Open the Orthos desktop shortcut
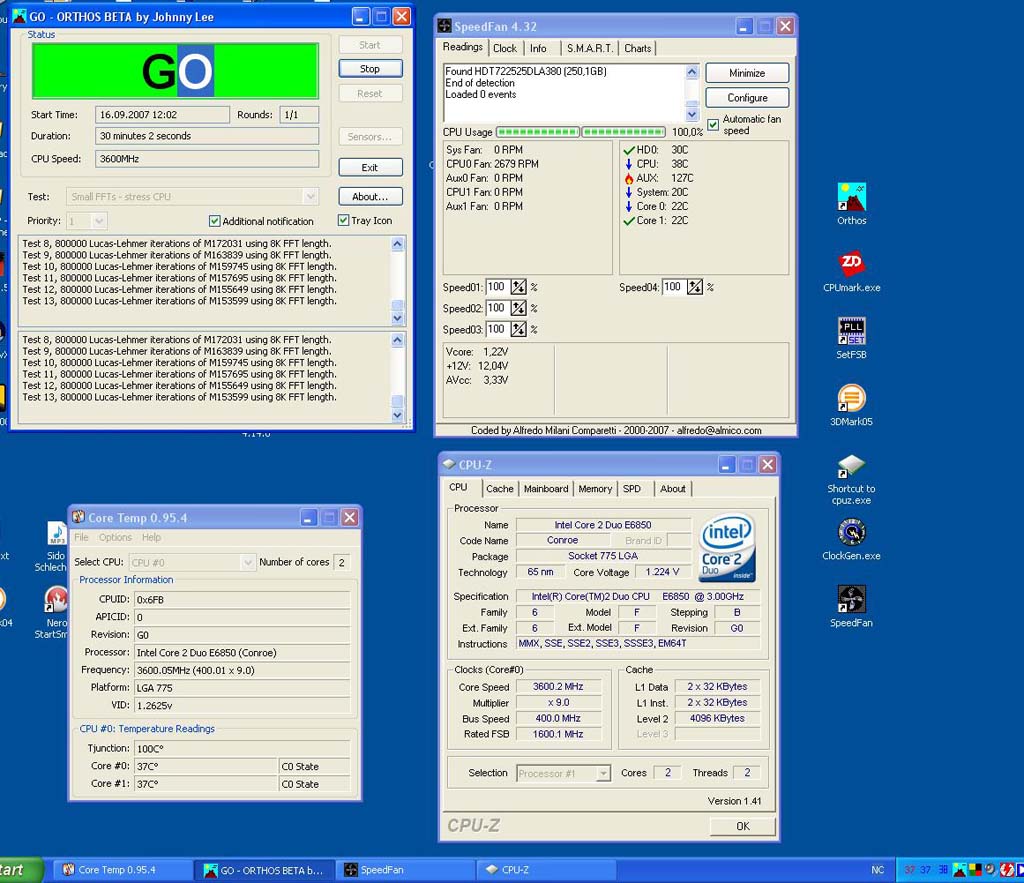The height and width of the screenshot is (883, 1024). pyautogui.click(x=852, y=197)
